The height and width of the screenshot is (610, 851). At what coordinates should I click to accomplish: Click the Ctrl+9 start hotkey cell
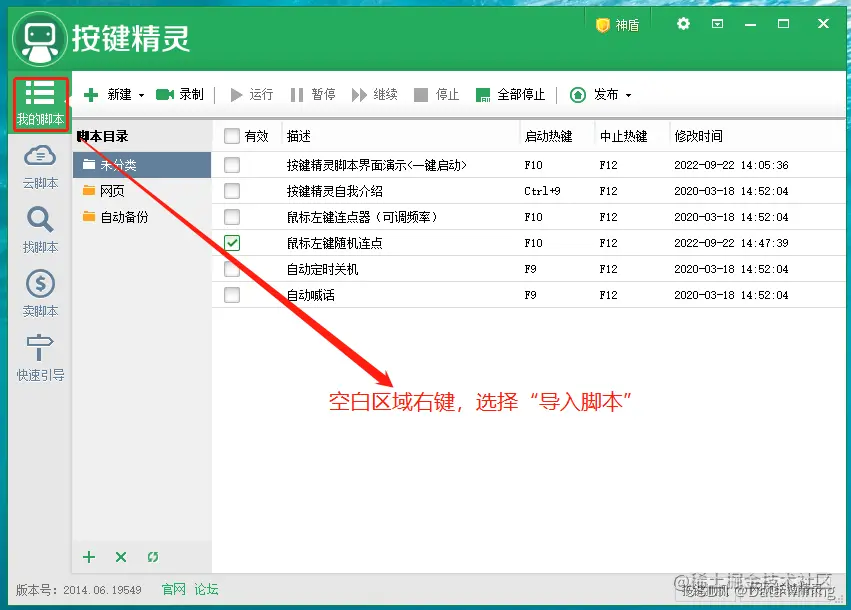pyautogui.click(x=542, y=191)
